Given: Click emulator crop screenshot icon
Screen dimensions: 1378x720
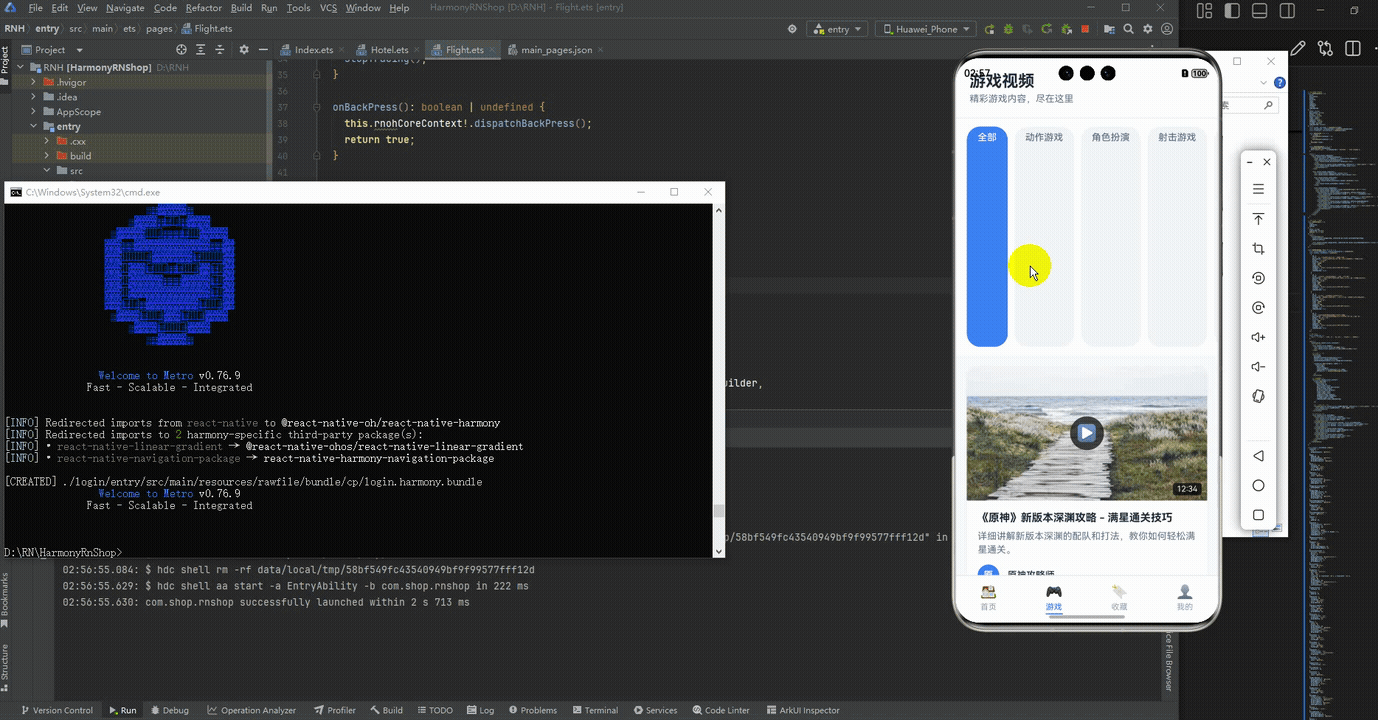Looking at the screenshot, I should pyautogui.click(x=1258, y=249).
